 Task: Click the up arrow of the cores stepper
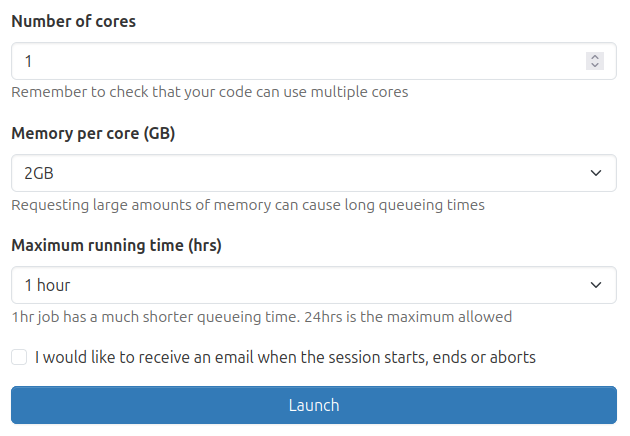595,57
